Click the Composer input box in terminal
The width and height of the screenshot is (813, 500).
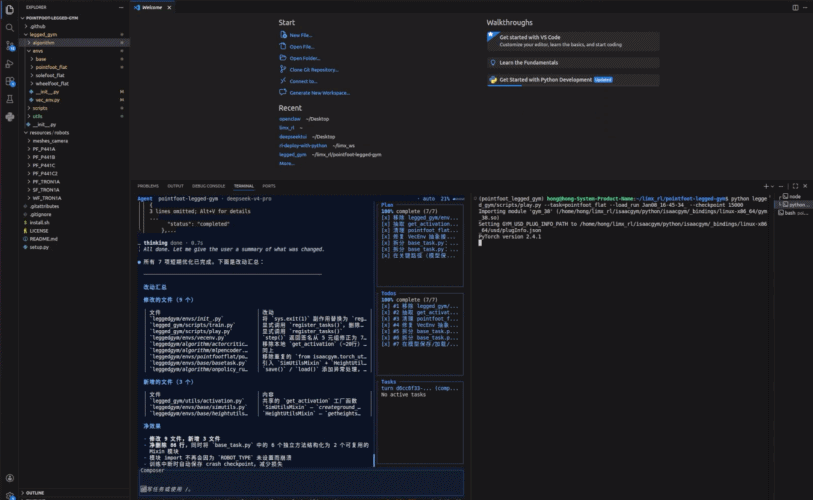coord(301,483)
